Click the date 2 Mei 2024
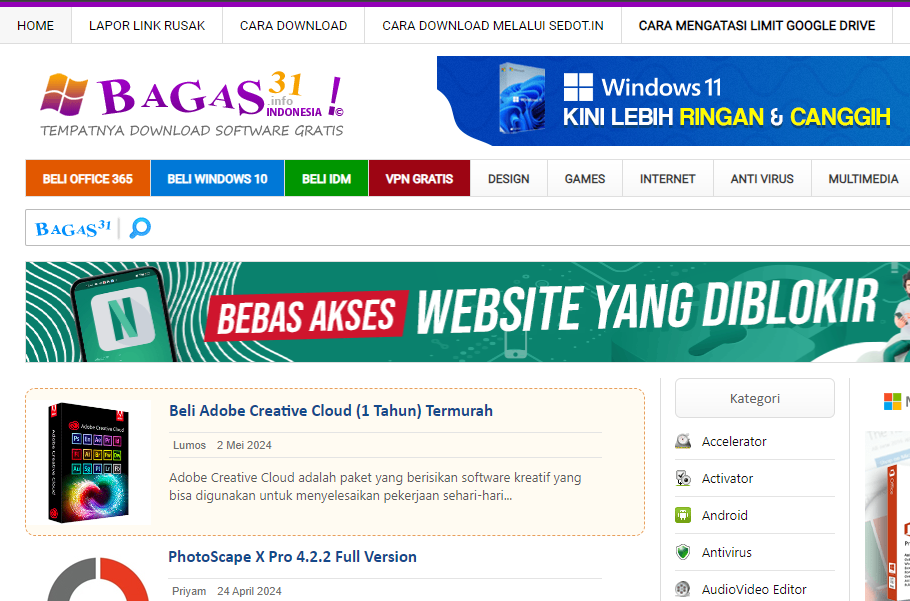Screen dimensions: 910x601 [x=244, y=445]
